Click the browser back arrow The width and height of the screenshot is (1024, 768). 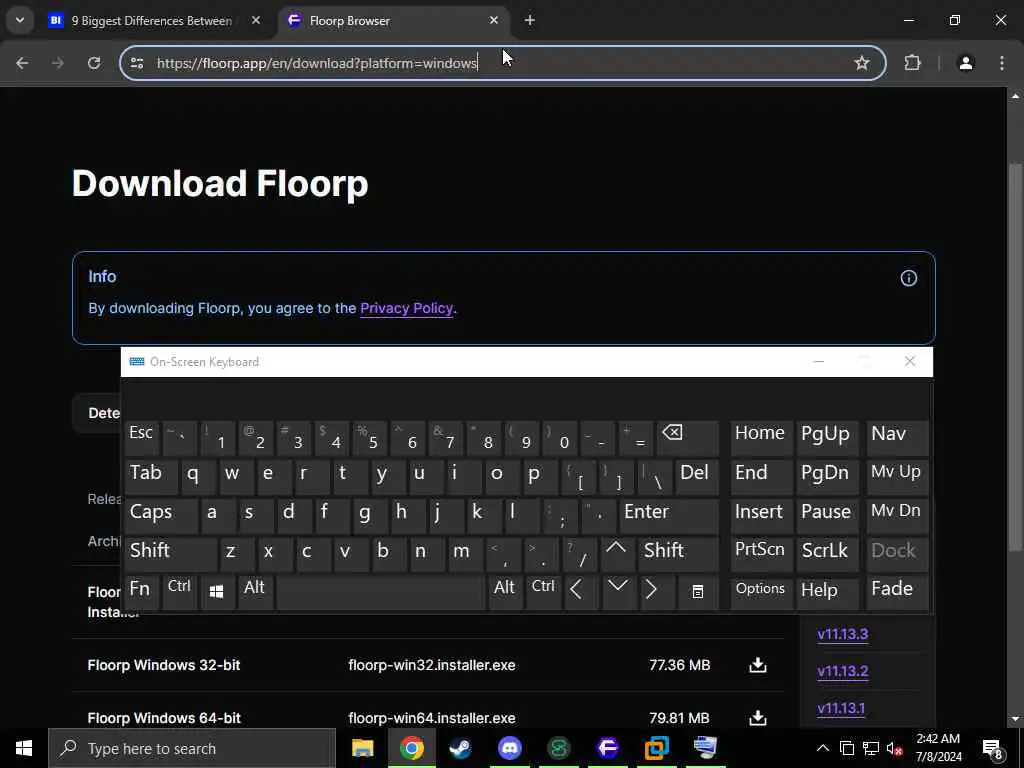tap(22, 63)
